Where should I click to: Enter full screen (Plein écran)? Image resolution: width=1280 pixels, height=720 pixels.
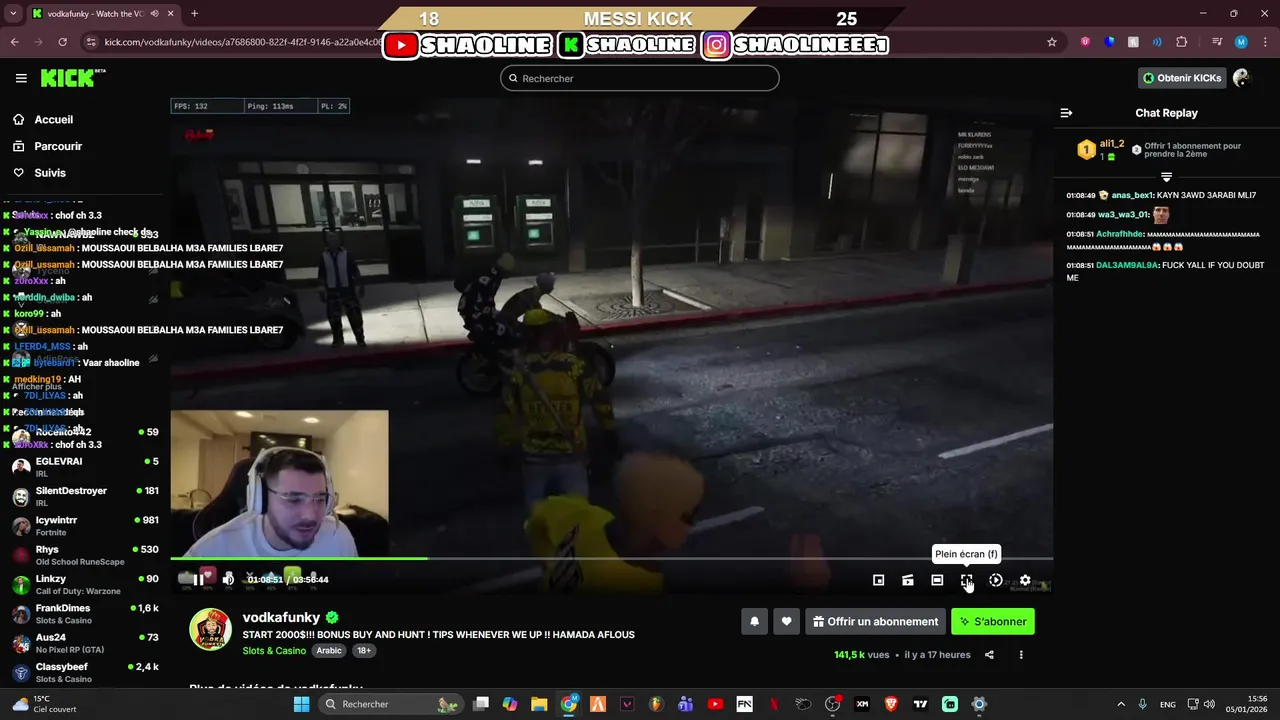pos(966,580)
